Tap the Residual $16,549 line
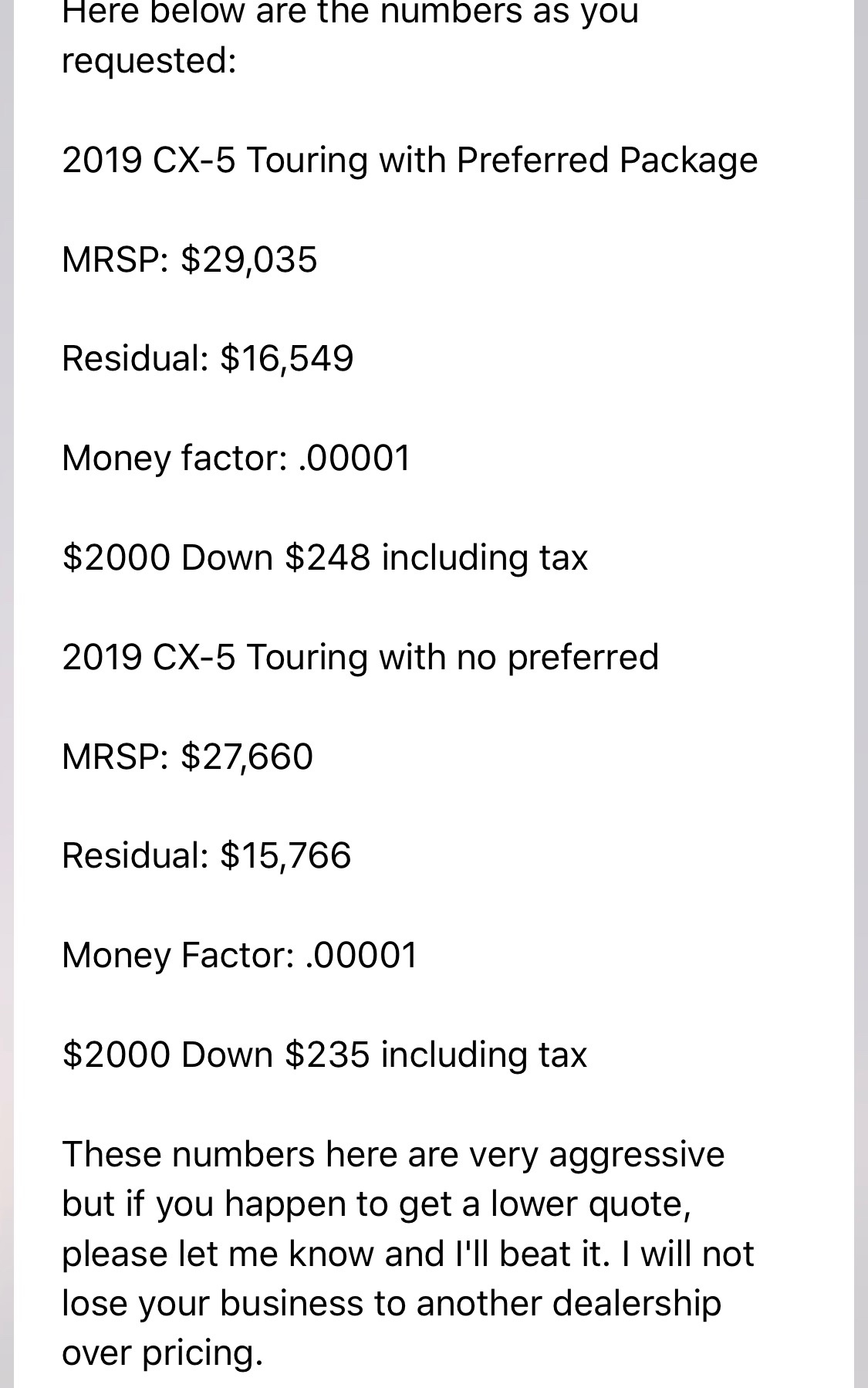The width and height of the screenshot is (868, 1388). pyautogui.click(x=208, y=358)
